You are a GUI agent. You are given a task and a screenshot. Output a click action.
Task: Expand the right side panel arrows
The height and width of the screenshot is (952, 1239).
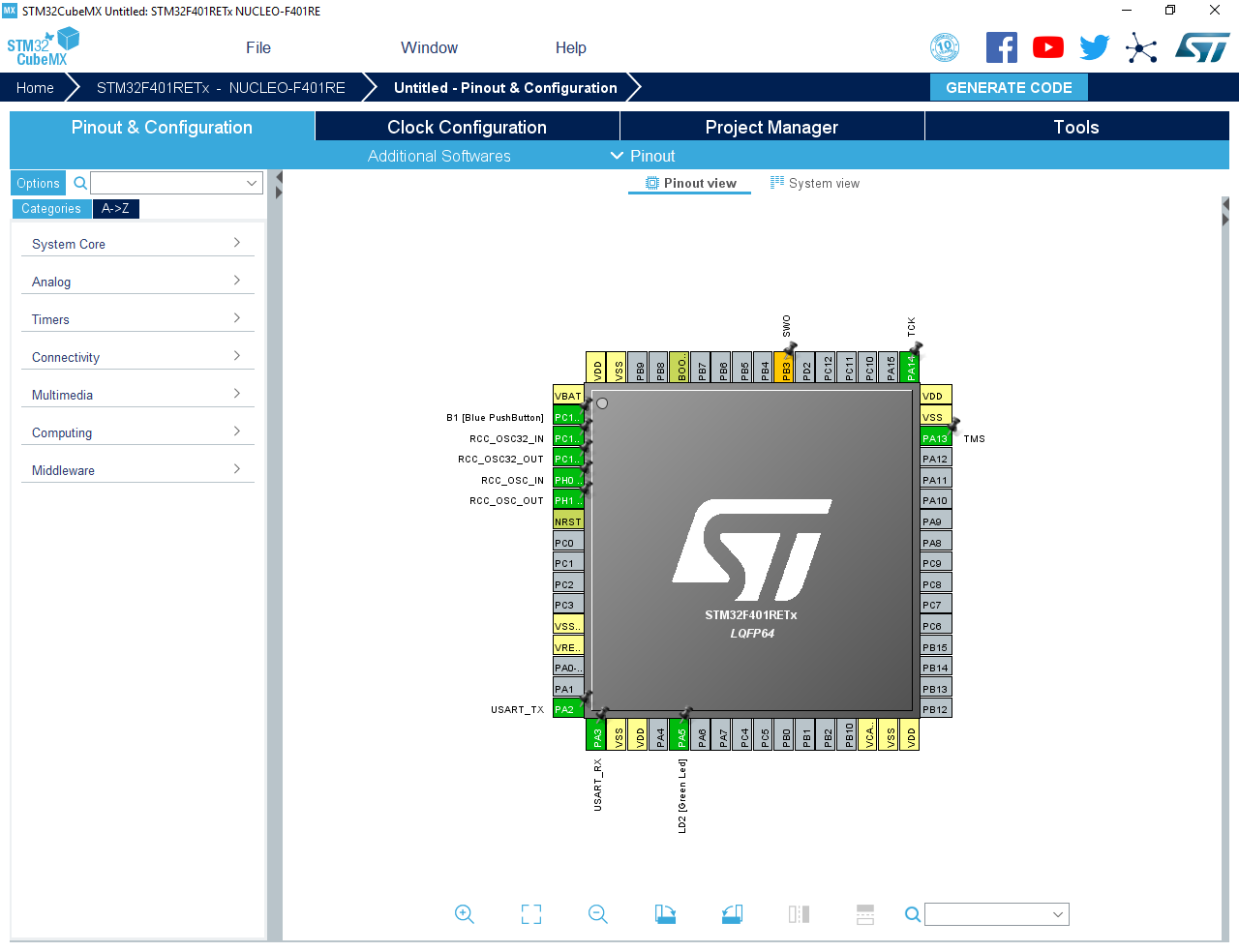tap(1225, 213)
